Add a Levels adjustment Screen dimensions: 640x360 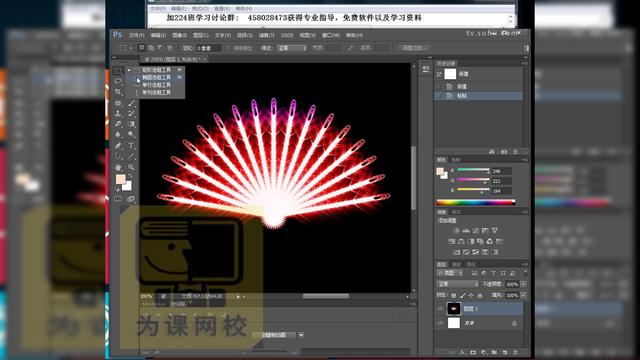466,231
